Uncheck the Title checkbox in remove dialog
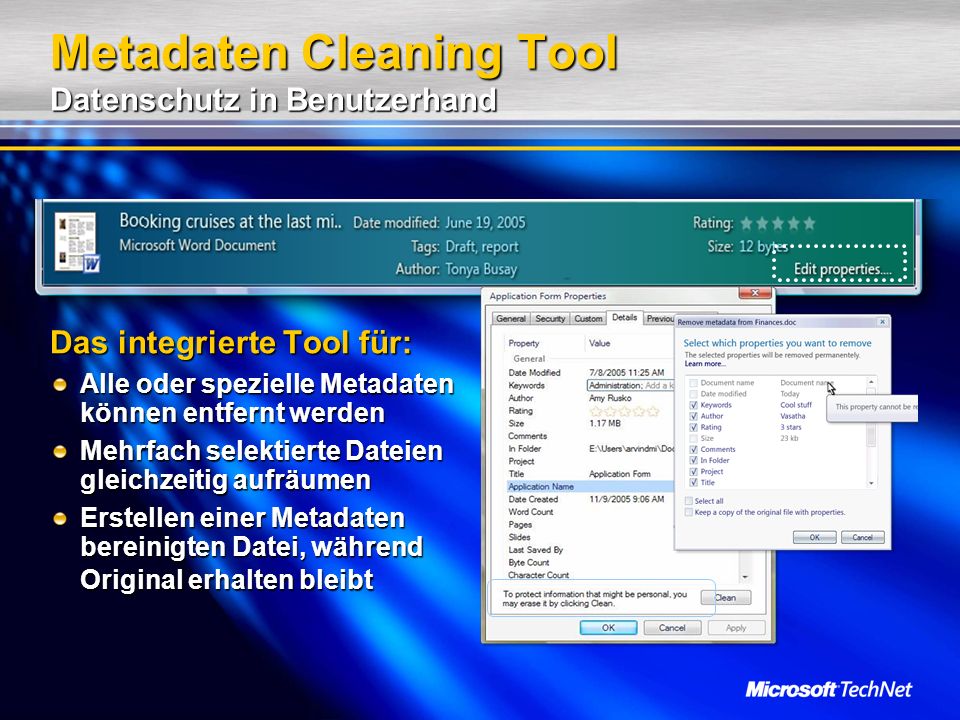 click(x=694, y=482)
